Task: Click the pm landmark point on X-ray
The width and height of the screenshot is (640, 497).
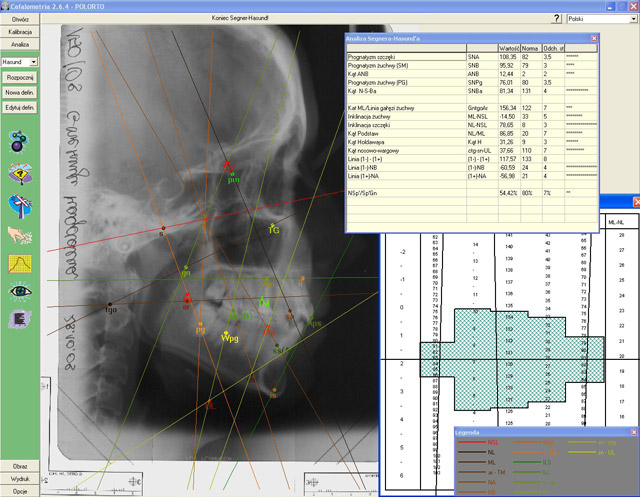Action: point(232,174)
